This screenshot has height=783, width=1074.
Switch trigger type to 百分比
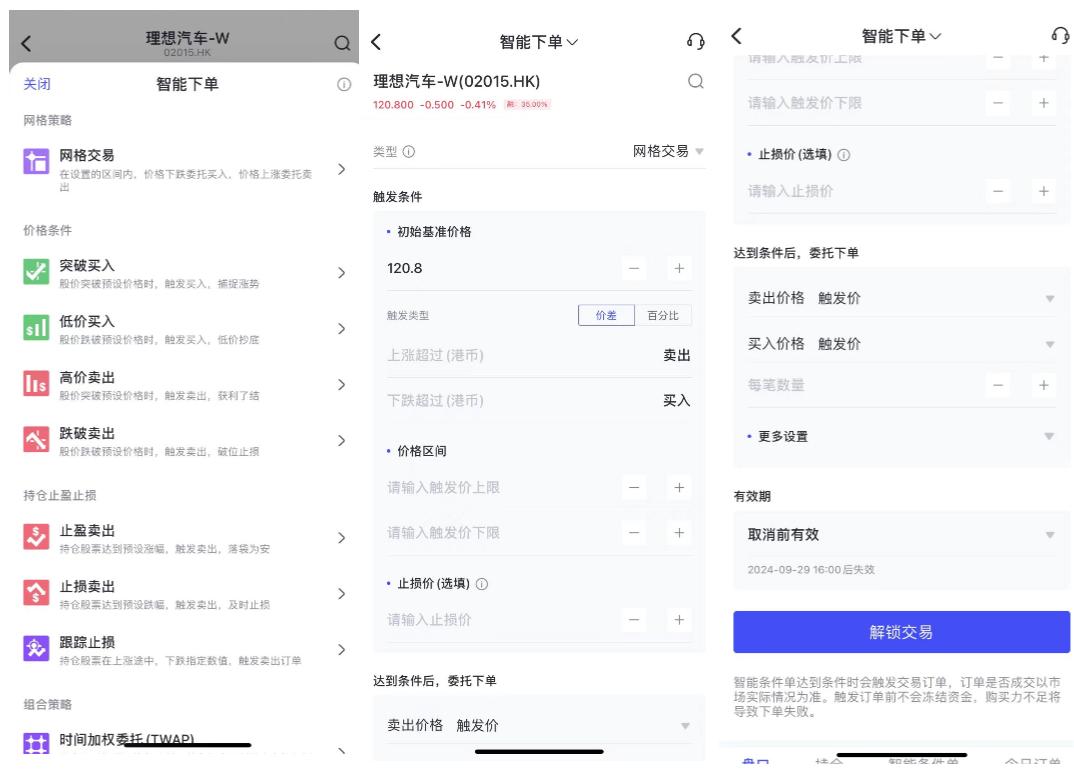(662, 315)
